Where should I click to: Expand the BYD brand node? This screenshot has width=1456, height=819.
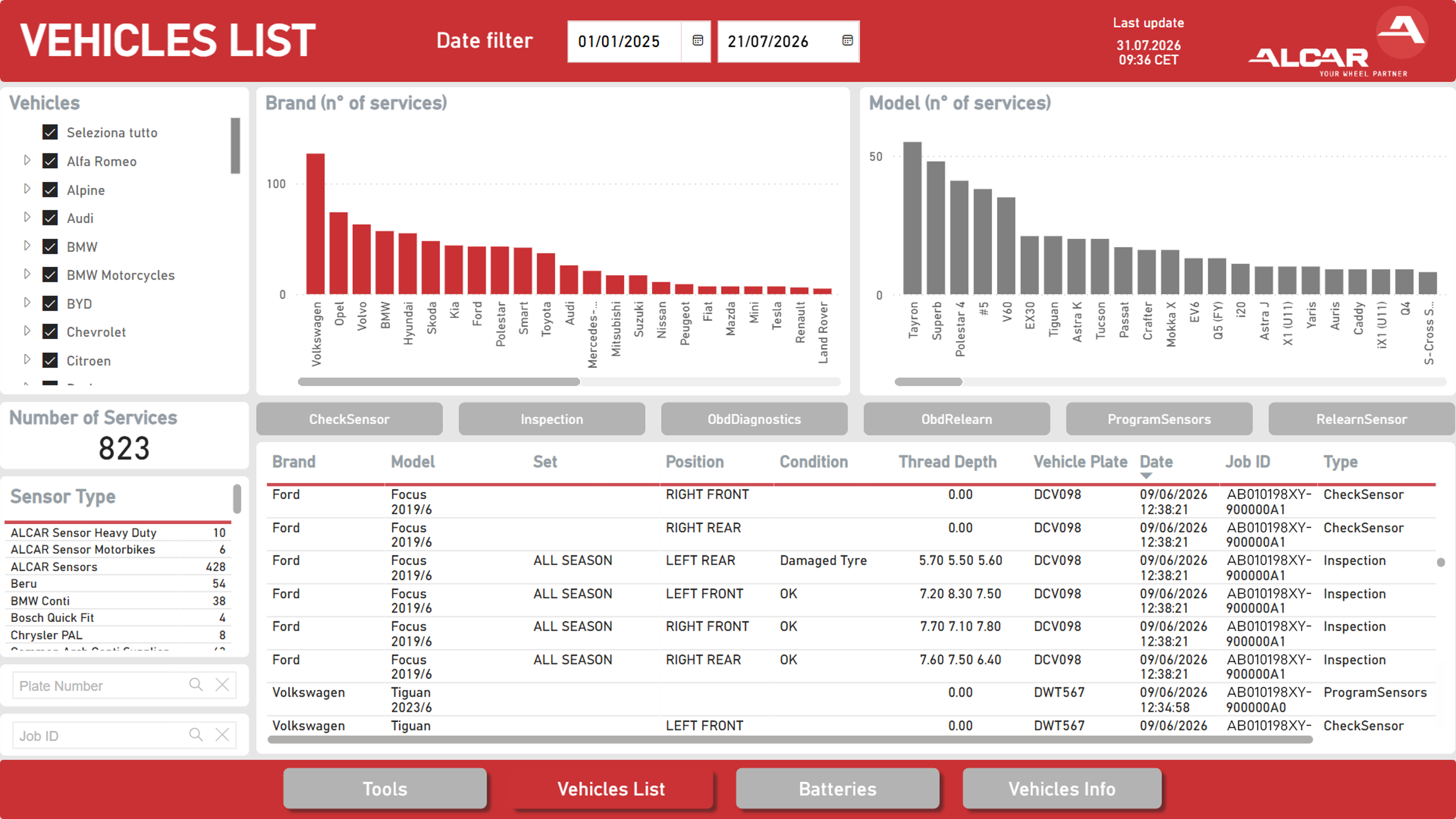click(x=27, y=303)
